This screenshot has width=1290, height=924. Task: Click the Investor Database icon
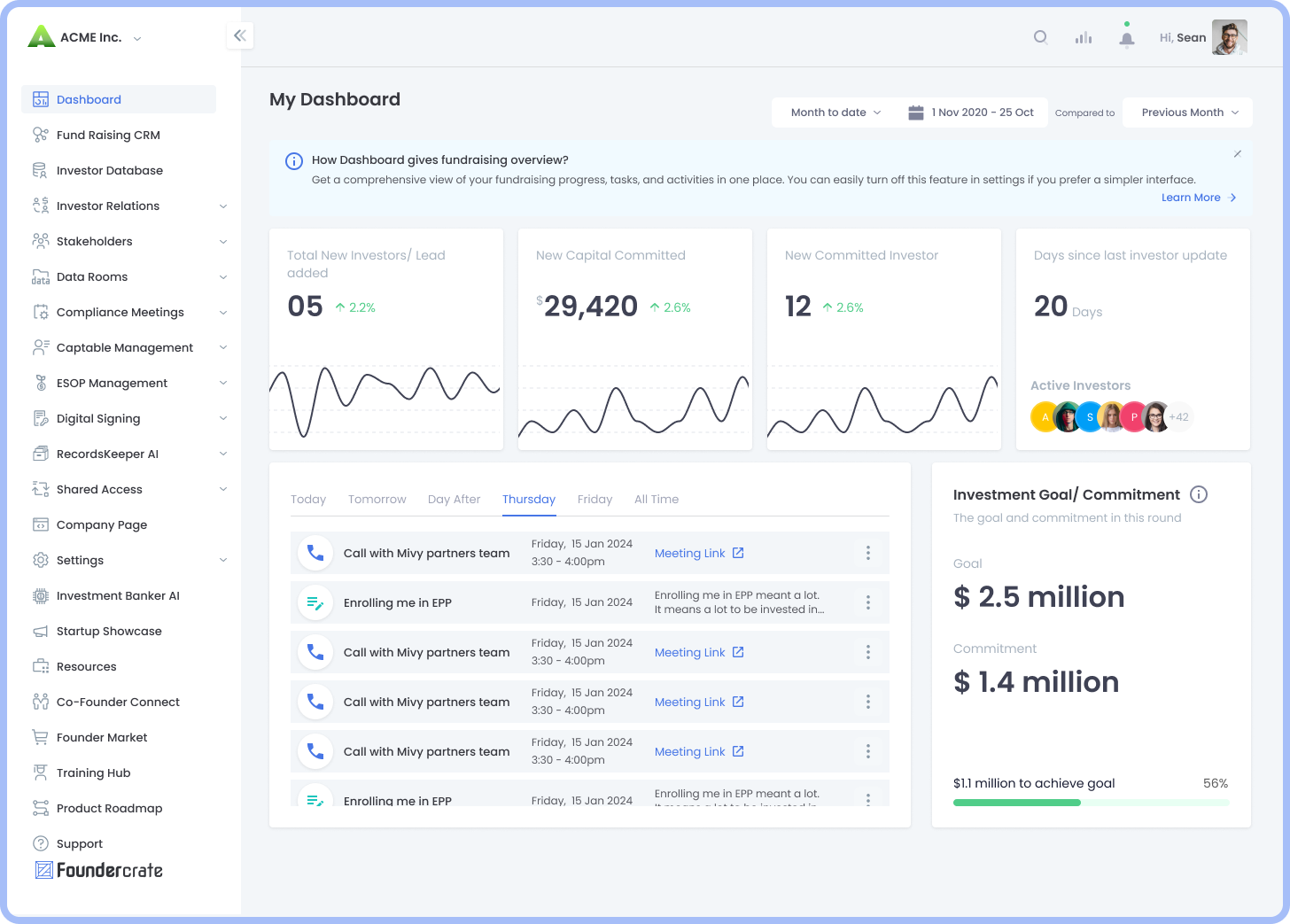[40, 170]
